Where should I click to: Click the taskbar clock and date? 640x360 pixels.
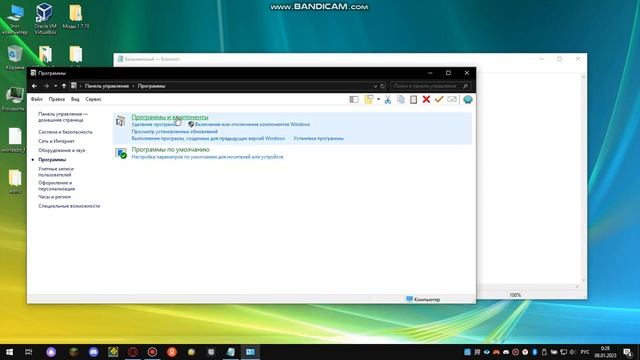tap(605, 352)
